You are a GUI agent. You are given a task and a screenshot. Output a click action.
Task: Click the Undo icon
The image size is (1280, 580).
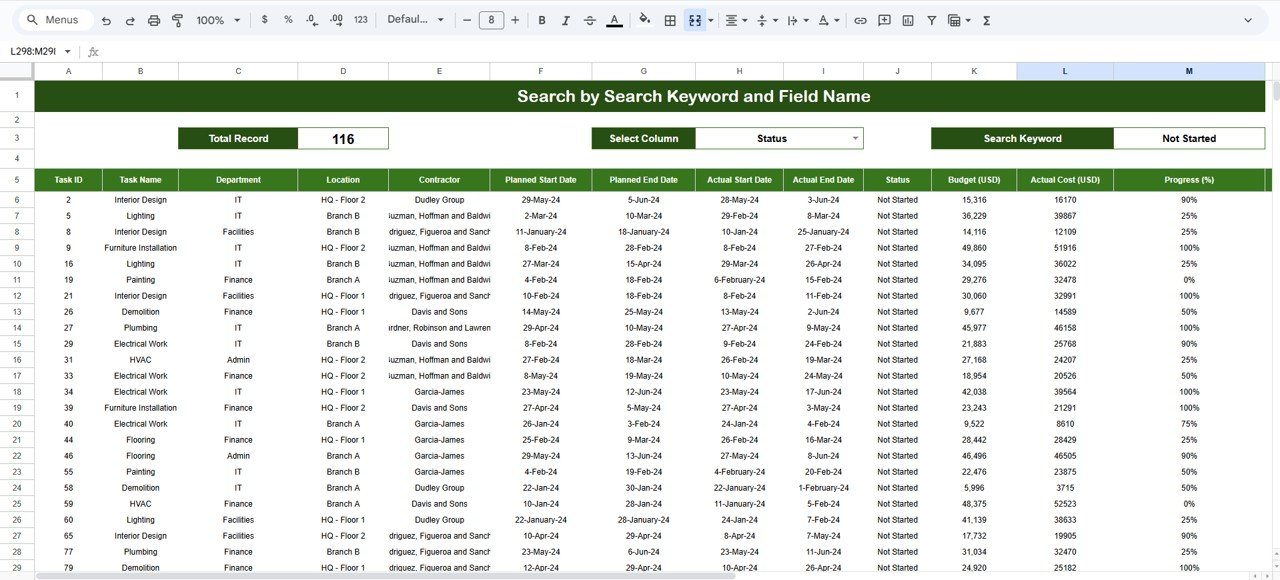106,20
